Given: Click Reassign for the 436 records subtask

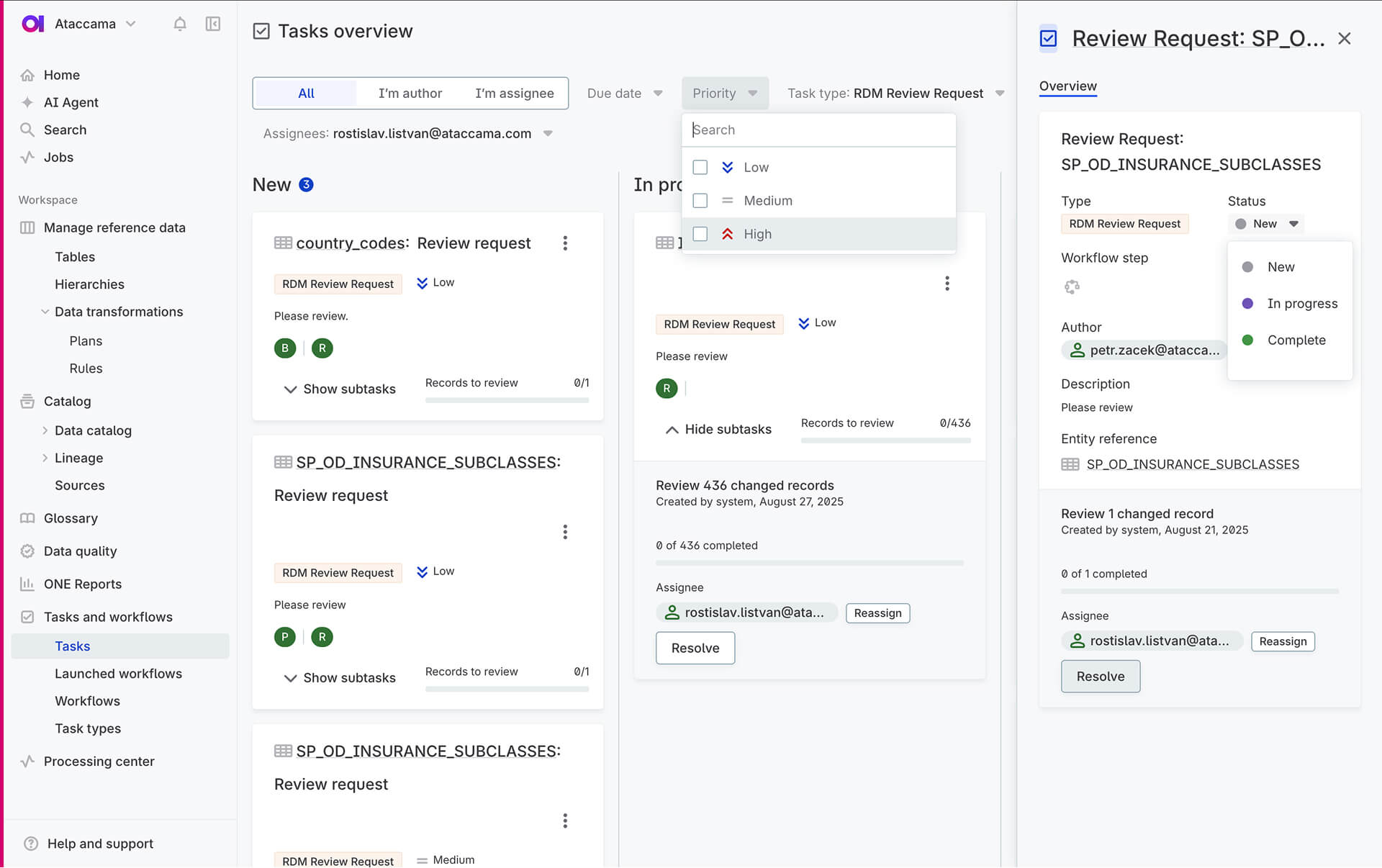Looking at the screenshot, I should 877,613.
